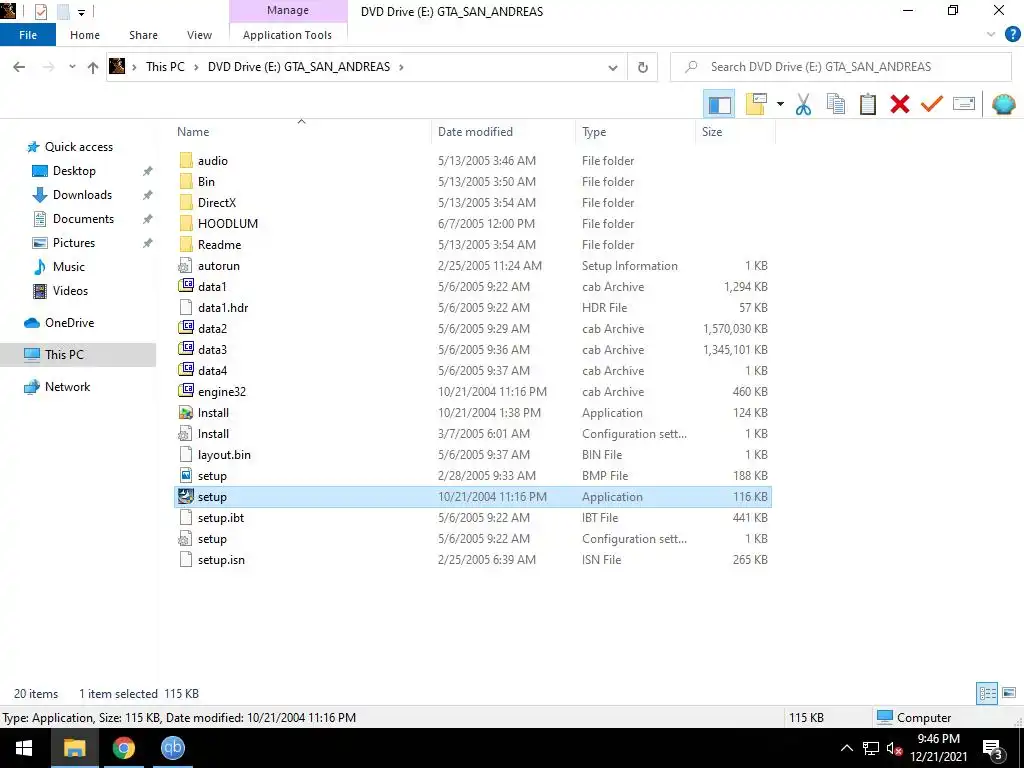
Task: Expand chevron after DVD Drive breadcrumb
Action: pos(401,67)
